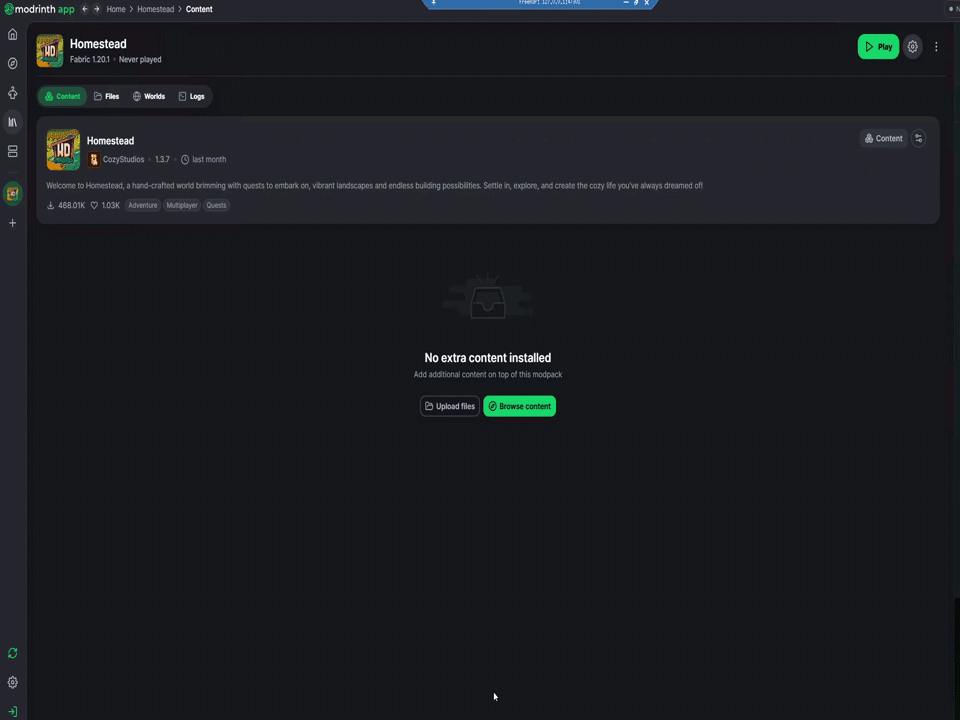Screen dimensions: 960x720
Task: Open the three-dot more options menu
Action: (x=936, y=47)
